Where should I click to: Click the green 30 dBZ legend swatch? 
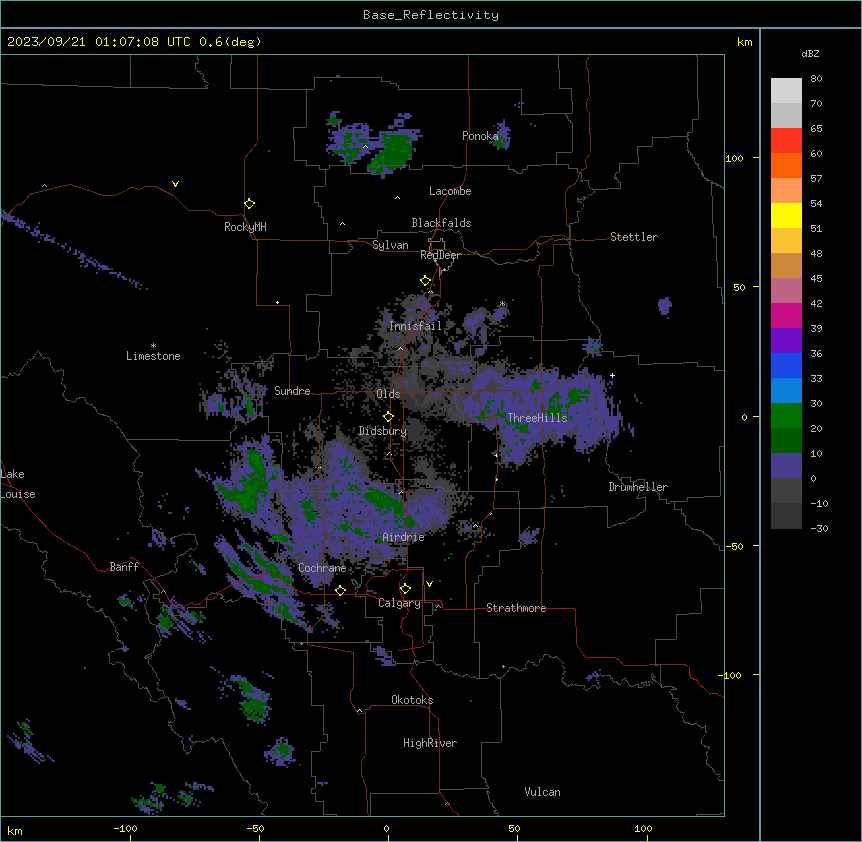tap(786, 416)
